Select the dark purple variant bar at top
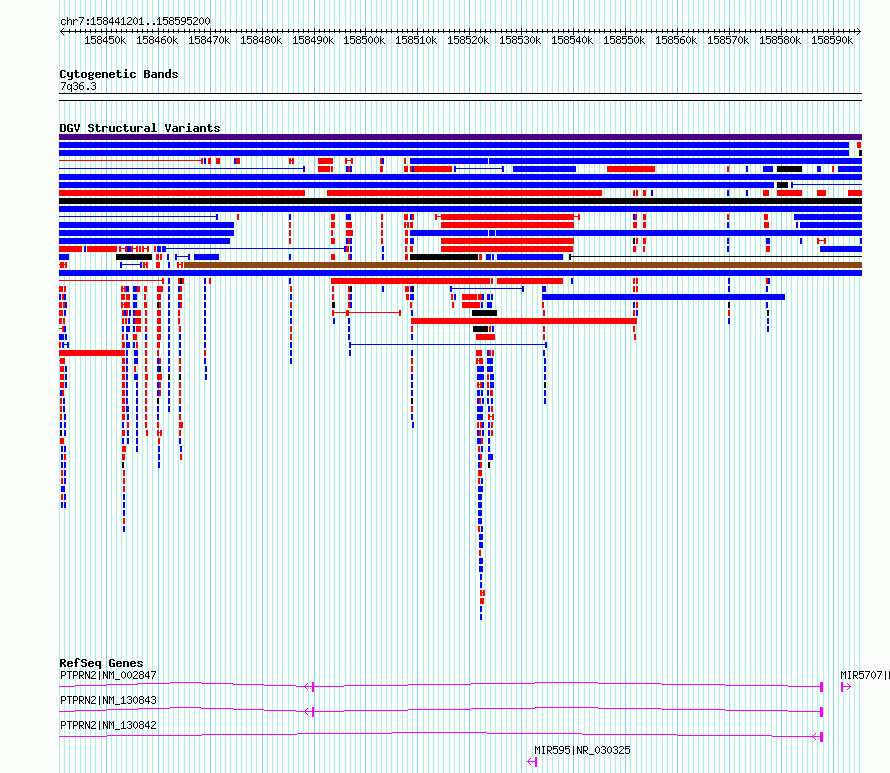This screenshot has height=773, width=890. [460, 137]
